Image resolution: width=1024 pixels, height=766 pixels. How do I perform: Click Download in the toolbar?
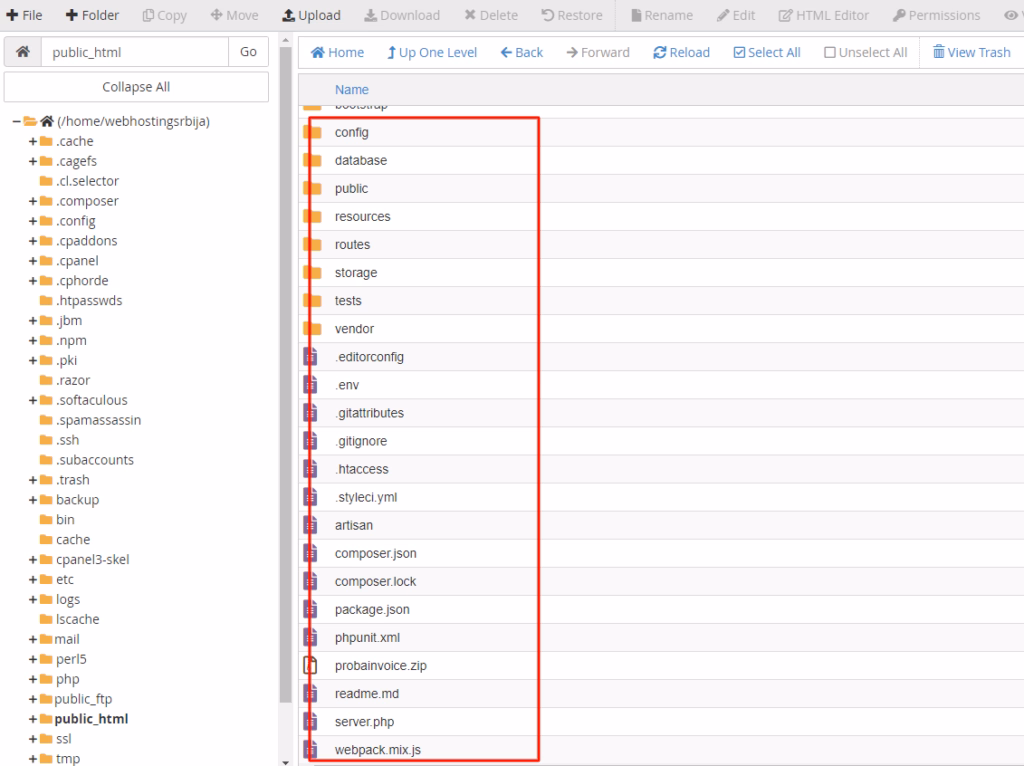tap(402, 15)
